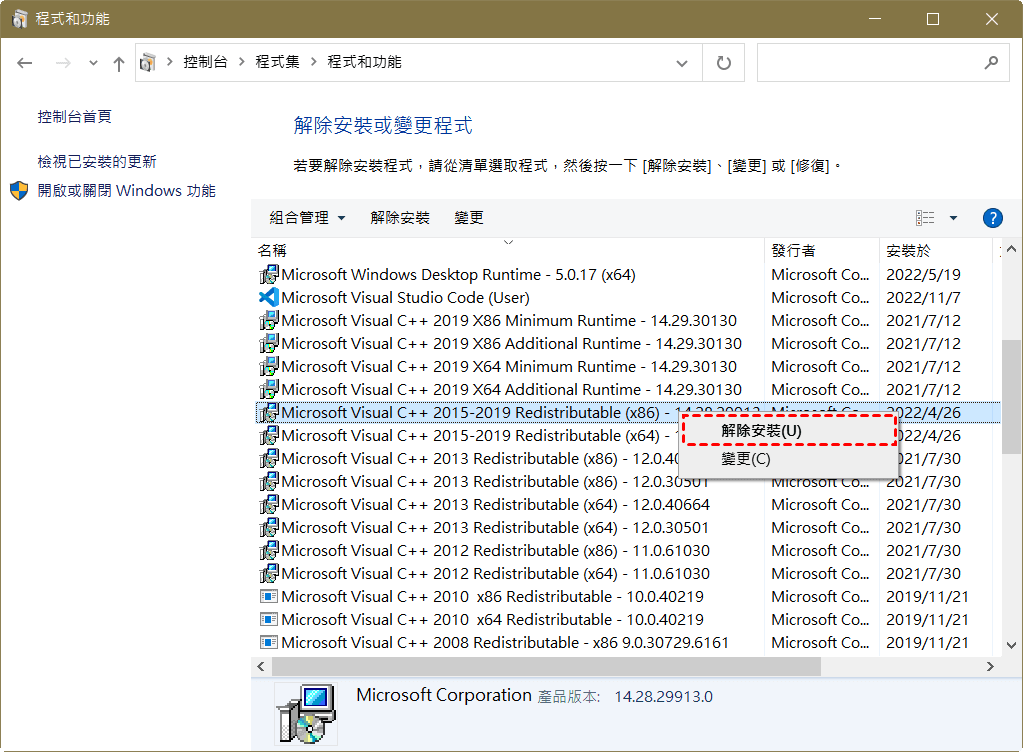Go back with the left arrow
Image resolution: width=1023 pixels, height=752 pixels.
click(x=25, y=63)
